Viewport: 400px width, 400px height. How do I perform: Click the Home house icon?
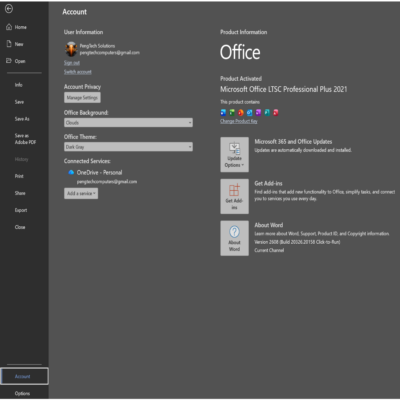pos(9,27)
